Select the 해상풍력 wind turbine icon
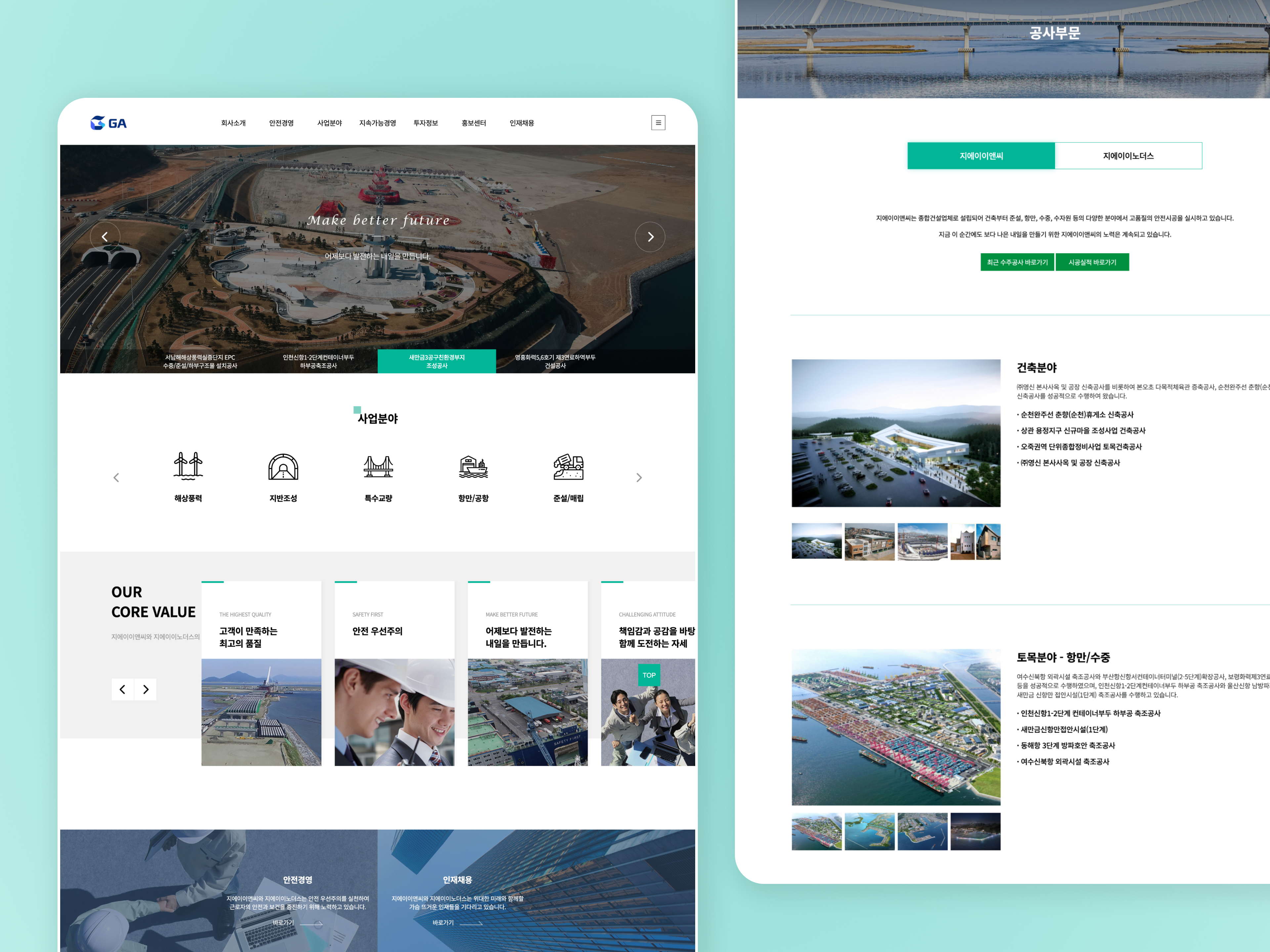1270x952 pixels. 188,466
